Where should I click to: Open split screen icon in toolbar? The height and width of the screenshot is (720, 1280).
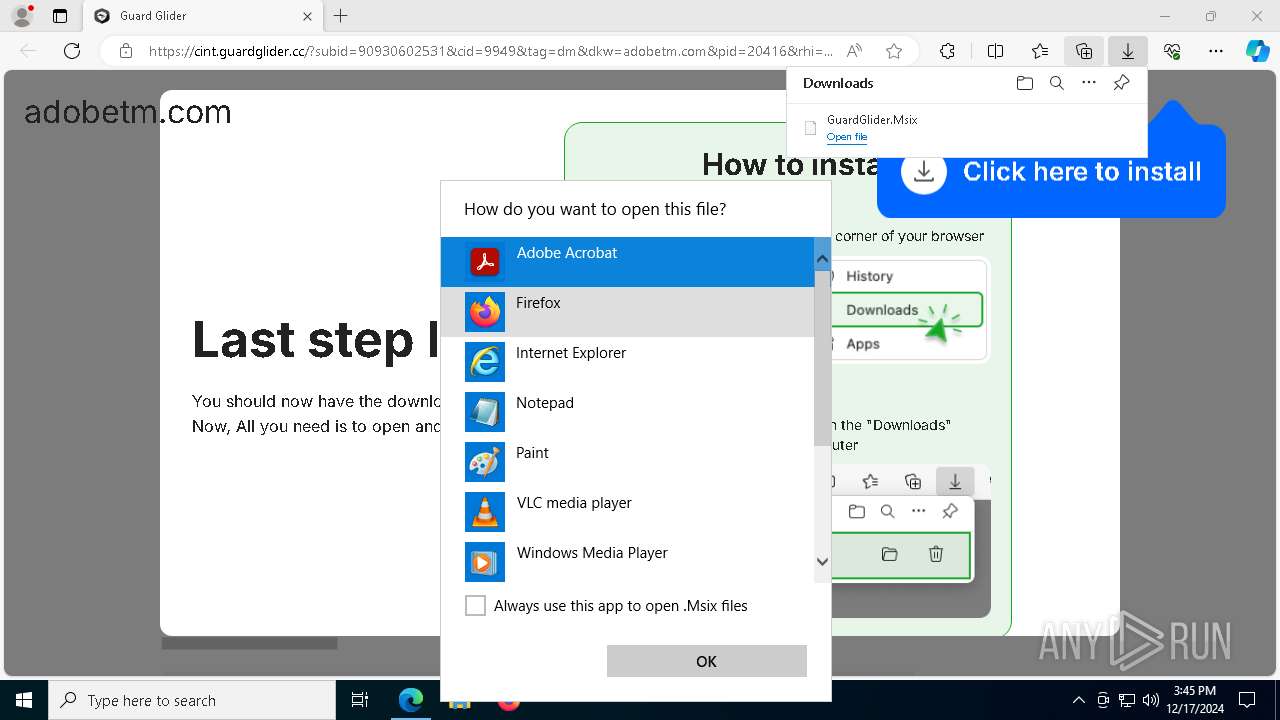[995, 51]
